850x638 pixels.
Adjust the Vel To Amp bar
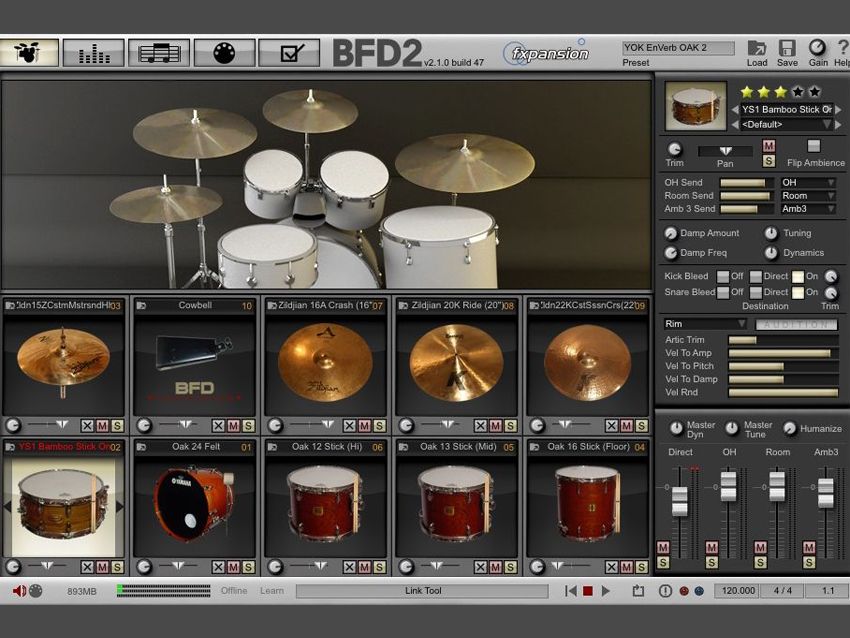point(783,353)
